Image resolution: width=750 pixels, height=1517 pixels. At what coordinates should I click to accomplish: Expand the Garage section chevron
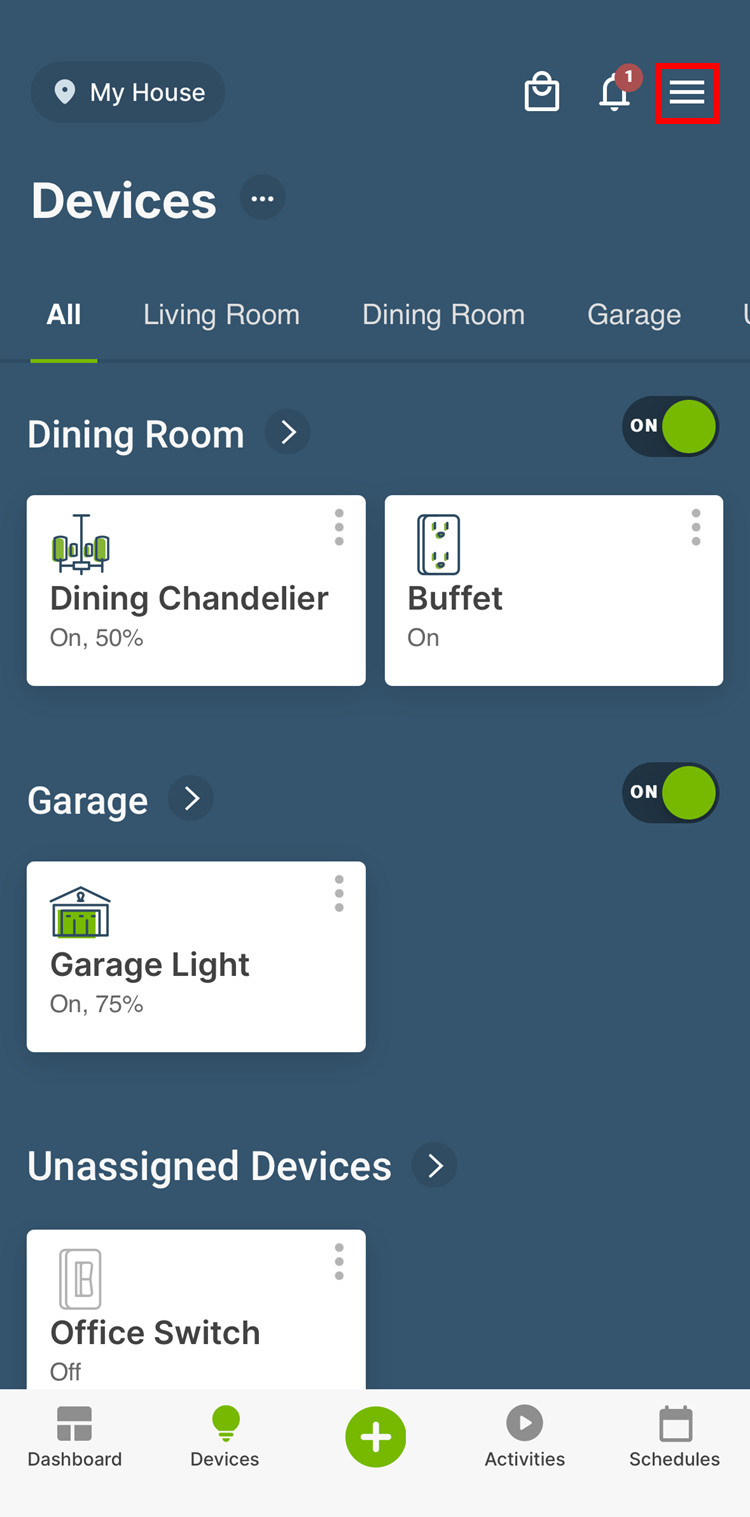(191, 799)
